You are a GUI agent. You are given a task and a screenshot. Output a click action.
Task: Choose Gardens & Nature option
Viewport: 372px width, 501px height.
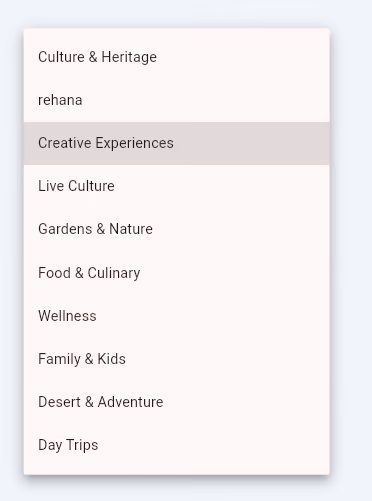point(177,229)
